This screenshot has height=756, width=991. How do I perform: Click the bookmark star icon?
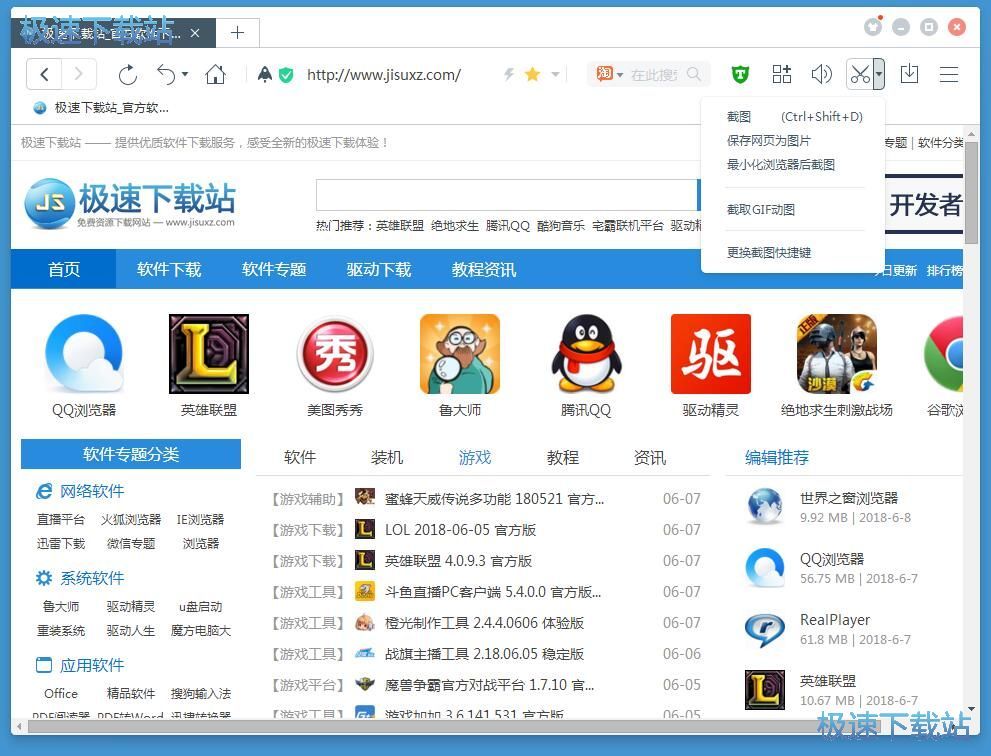coord(532,74)
